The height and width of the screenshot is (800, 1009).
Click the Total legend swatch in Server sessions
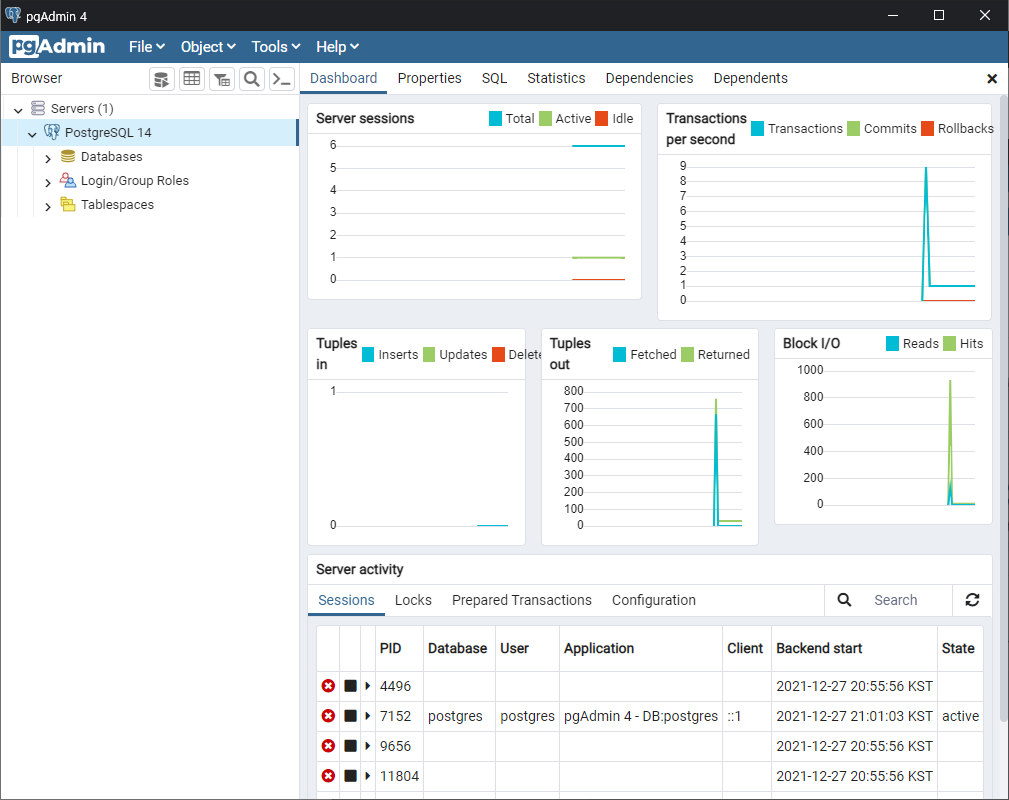click(x=495, y=118)
